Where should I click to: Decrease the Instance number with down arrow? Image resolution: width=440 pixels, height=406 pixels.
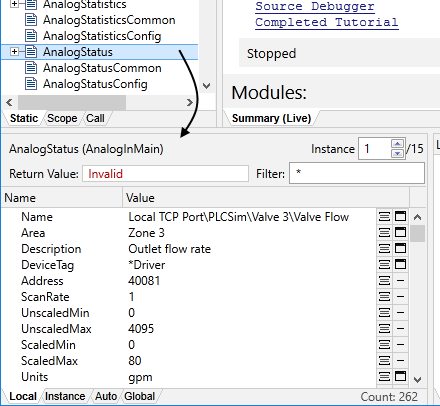tap(397, 153)
